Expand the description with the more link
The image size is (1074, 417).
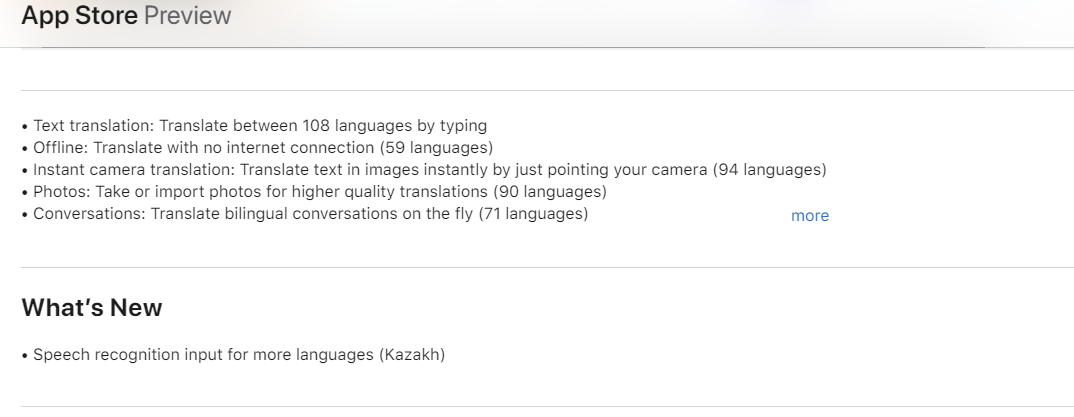tap(810, 216)
